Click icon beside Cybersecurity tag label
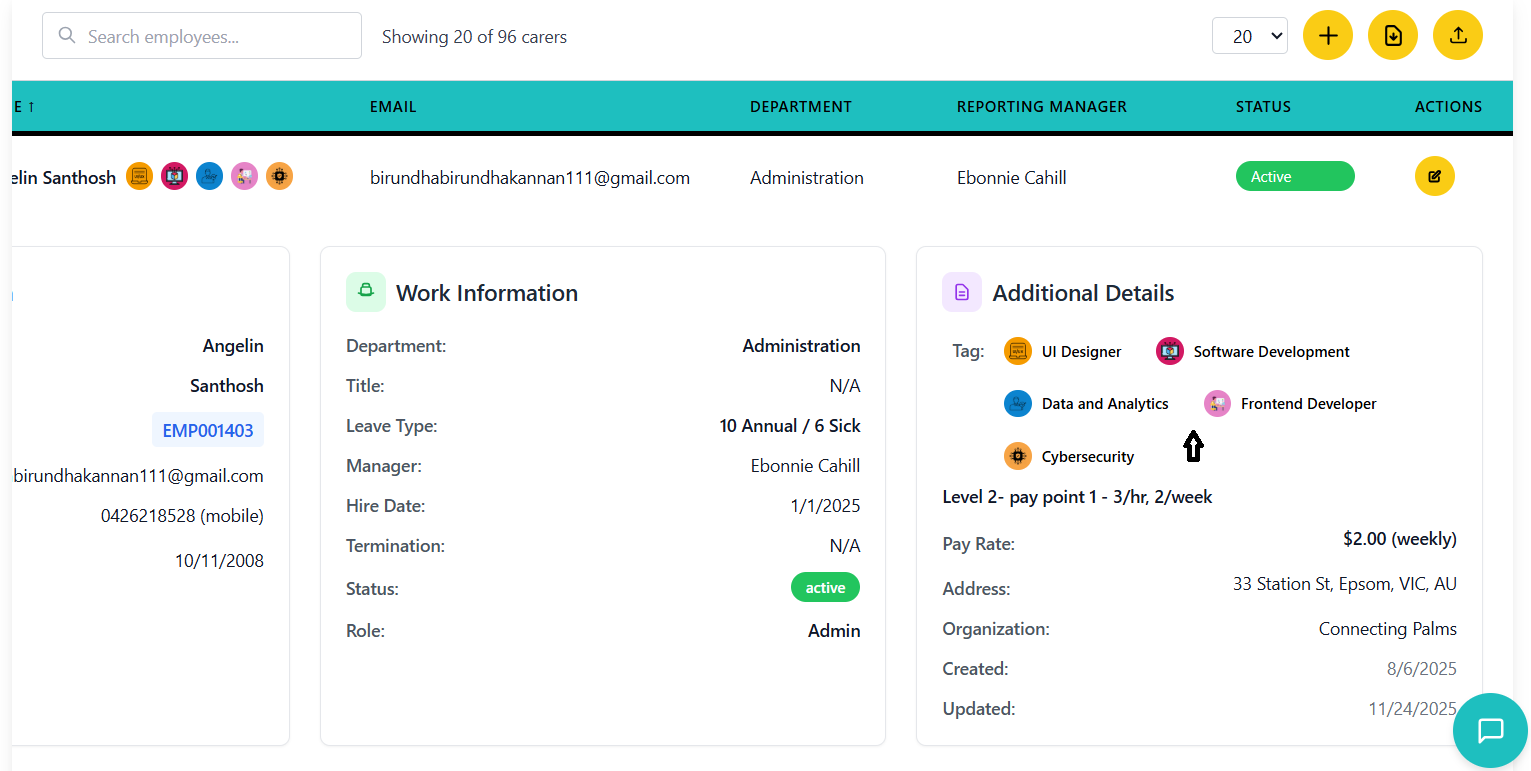This screenshot has width=1531, height=771. [x=1017, y=457]
